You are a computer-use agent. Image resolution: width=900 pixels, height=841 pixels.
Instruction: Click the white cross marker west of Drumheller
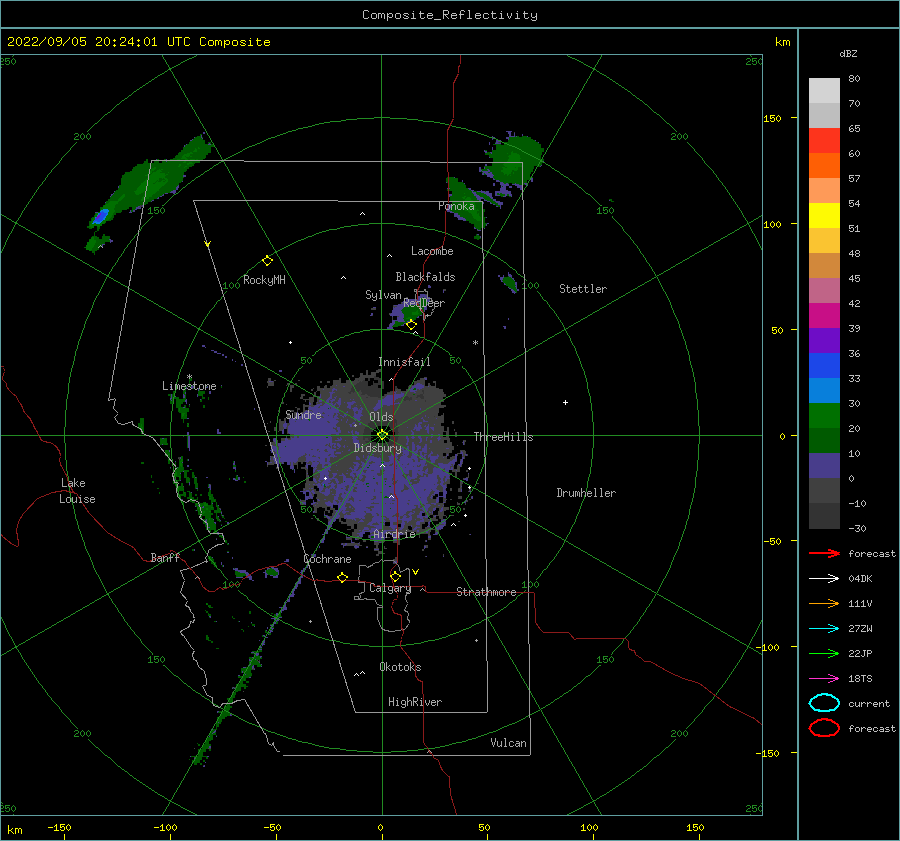coord(565,402)
